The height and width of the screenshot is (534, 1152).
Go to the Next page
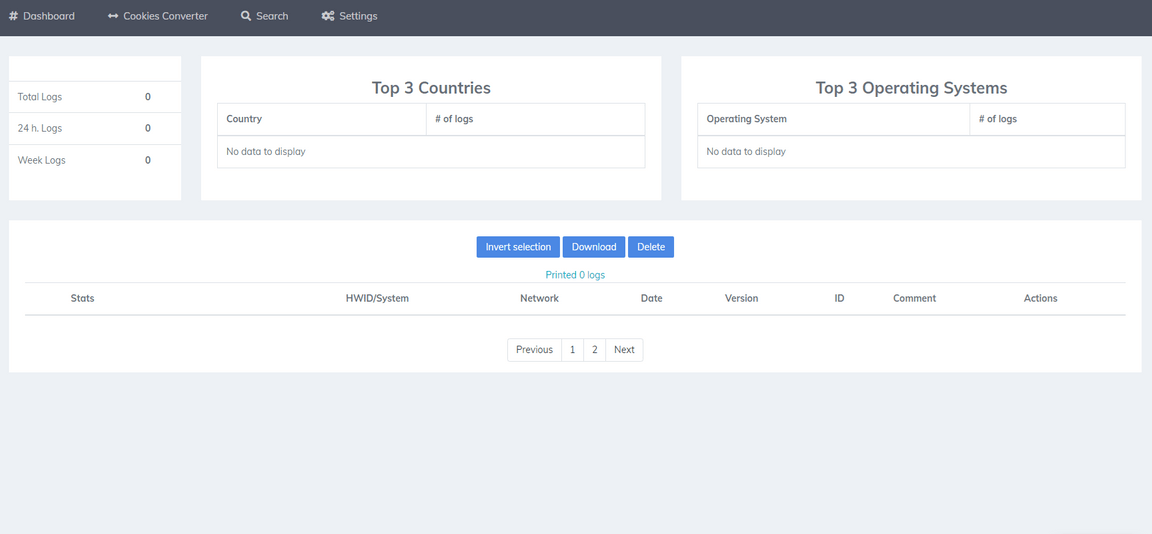click(624, 350)
